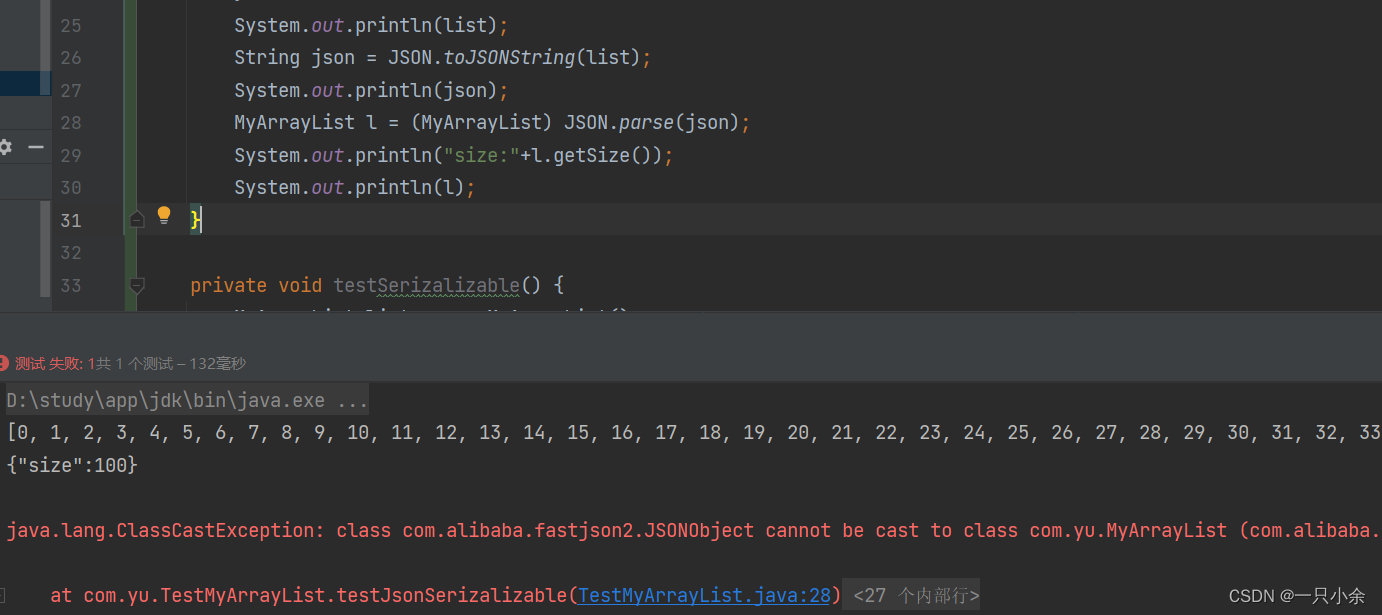Click the test failed summary text
Viewport: 1382px width, 615px height.
(x=130, y=364)
